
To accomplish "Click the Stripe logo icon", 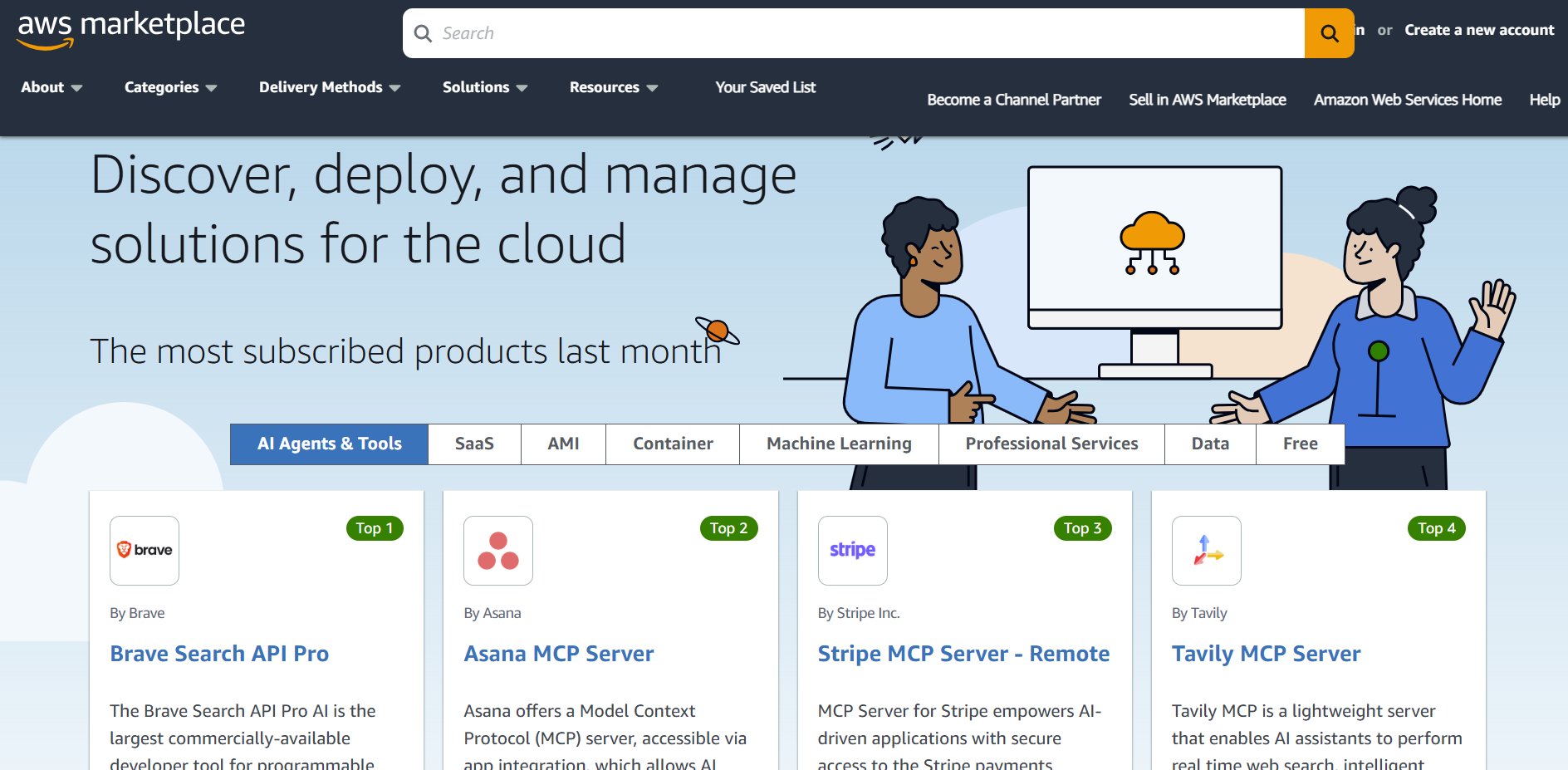I will pos(852,550).
